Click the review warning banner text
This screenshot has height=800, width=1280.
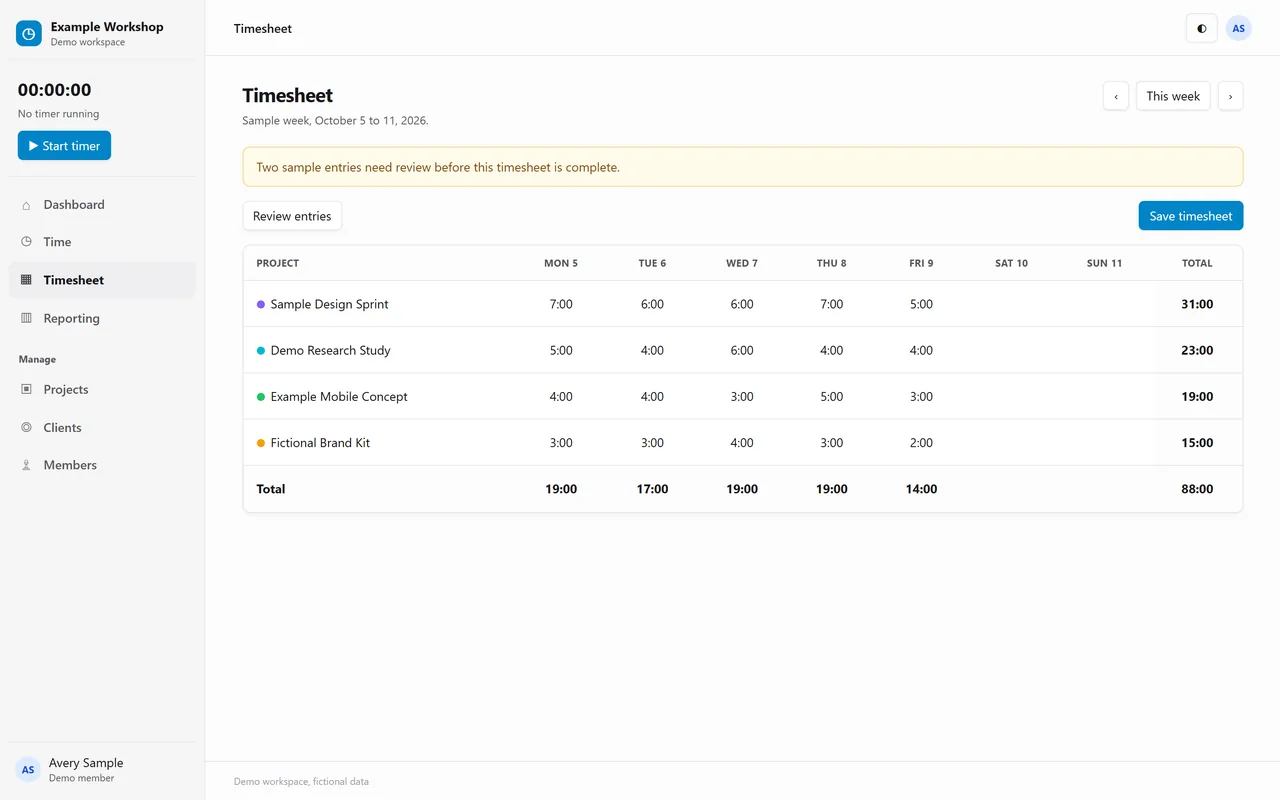pos(438,167)
